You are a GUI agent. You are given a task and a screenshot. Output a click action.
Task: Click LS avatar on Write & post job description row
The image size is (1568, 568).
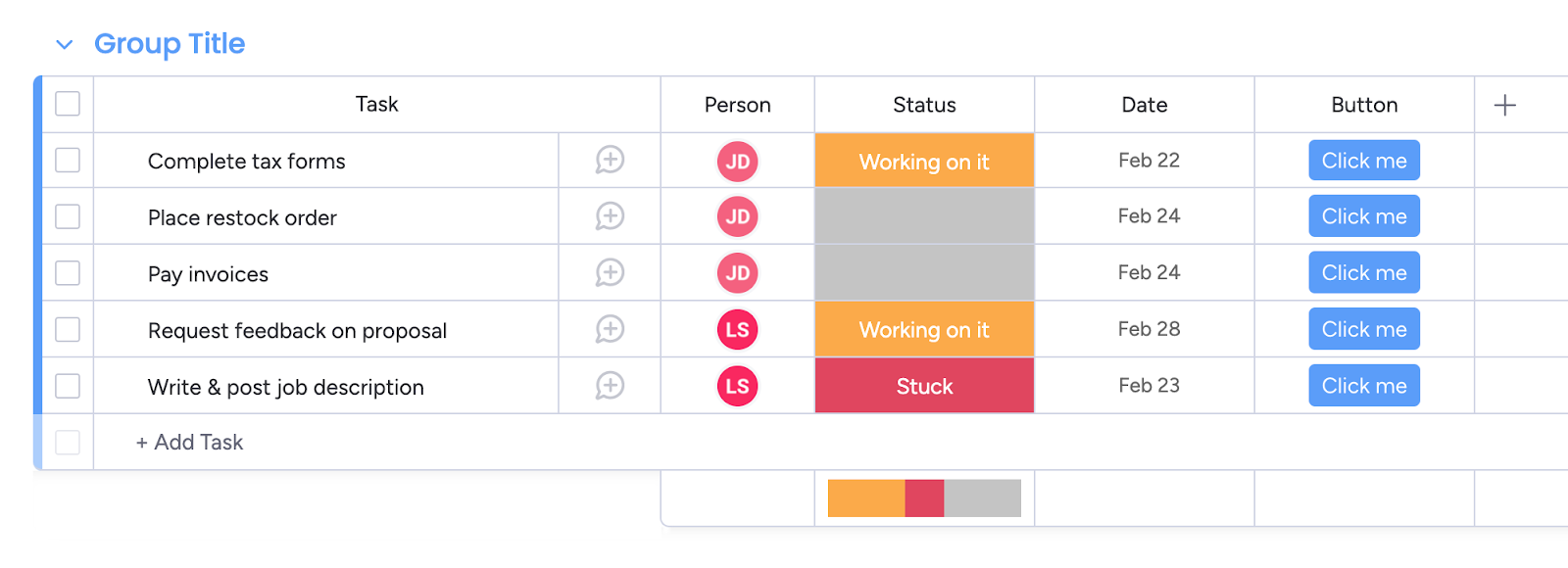click(x=738, y=386)
